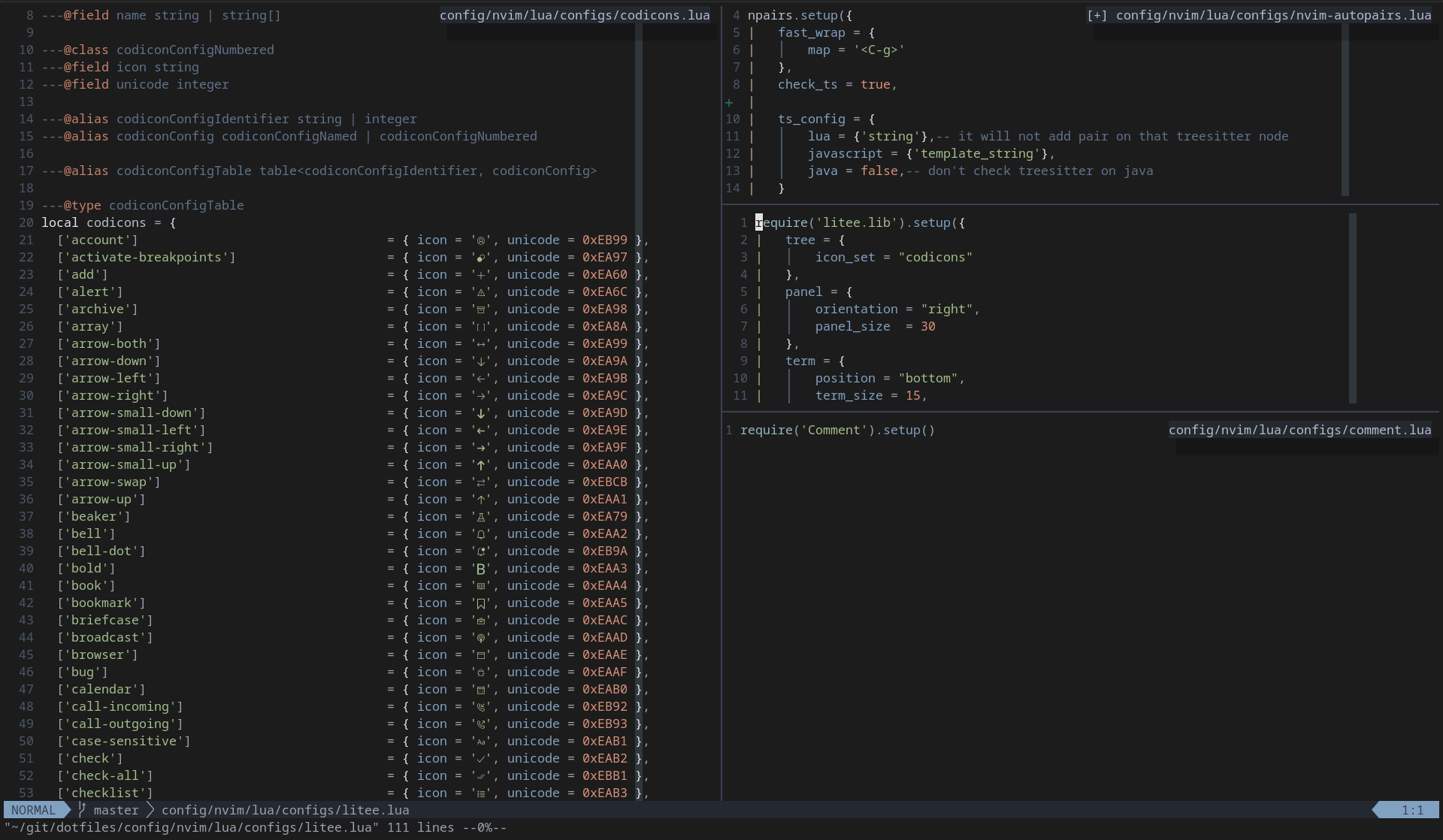The width and height of the screenshot is (1443, 840).
Task: Click the briefcase icon glyph
Action: pyautogui.click(x=481, y=621)
